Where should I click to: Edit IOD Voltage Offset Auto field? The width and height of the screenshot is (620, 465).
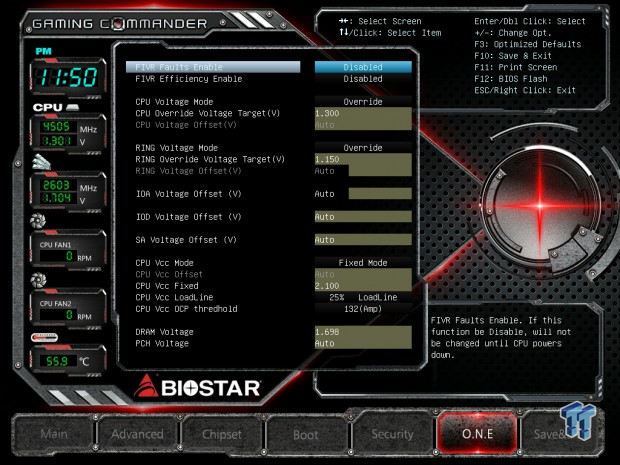point(363,217)
